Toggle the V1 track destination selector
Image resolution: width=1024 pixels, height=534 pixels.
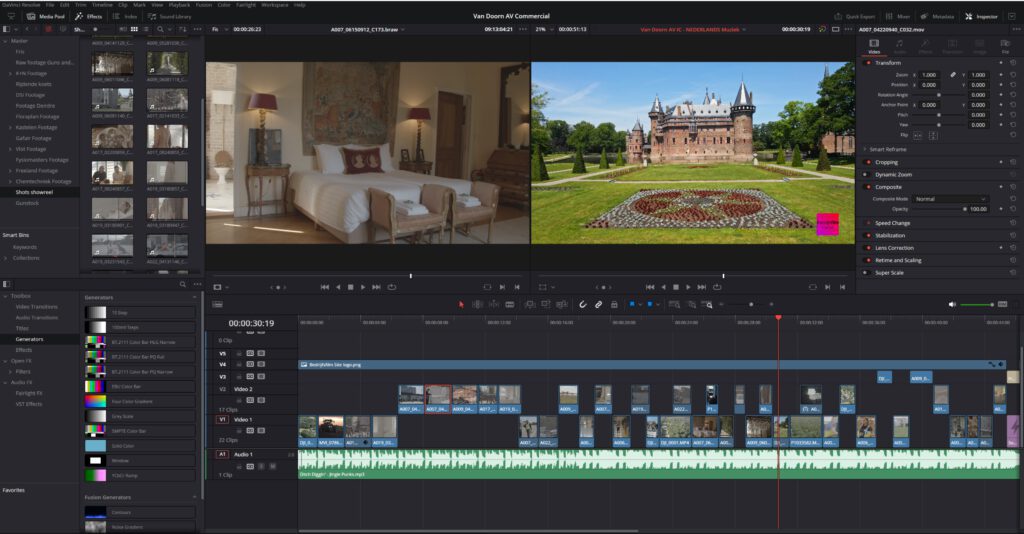222,420
